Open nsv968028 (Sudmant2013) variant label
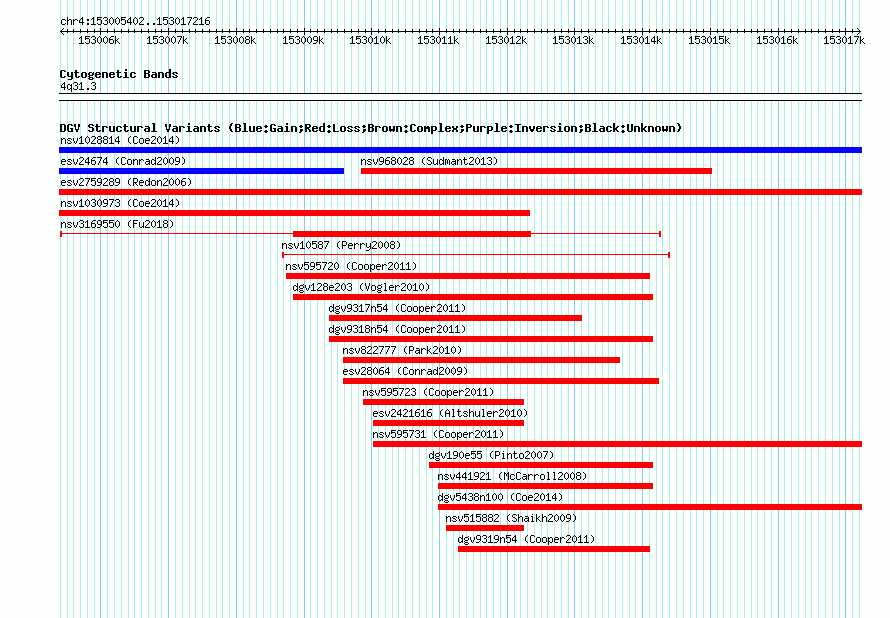The image size is (890, 618). pyautogui.click(x=429, y=161)
